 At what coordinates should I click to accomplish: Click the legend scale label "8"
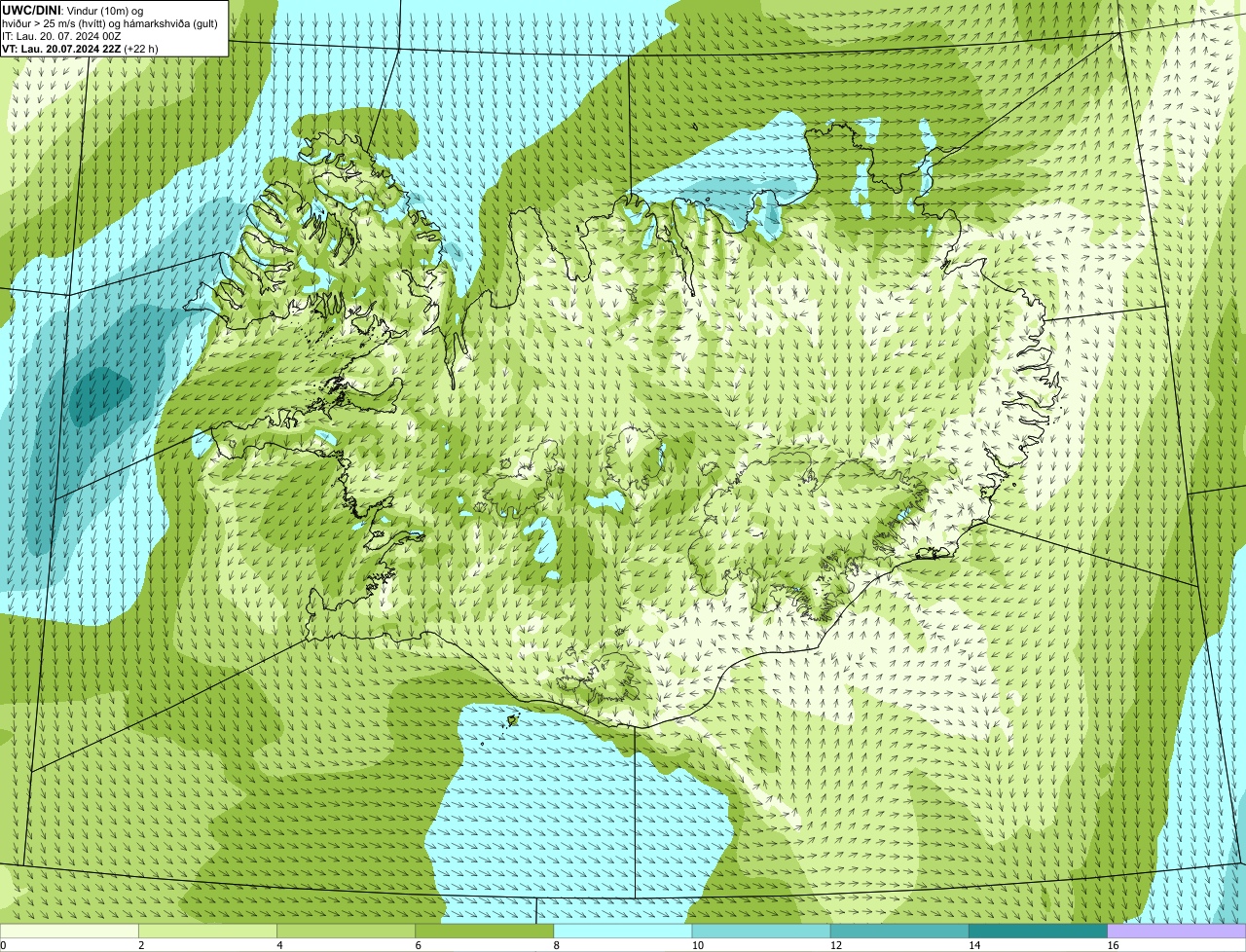[x=557, y=945]
